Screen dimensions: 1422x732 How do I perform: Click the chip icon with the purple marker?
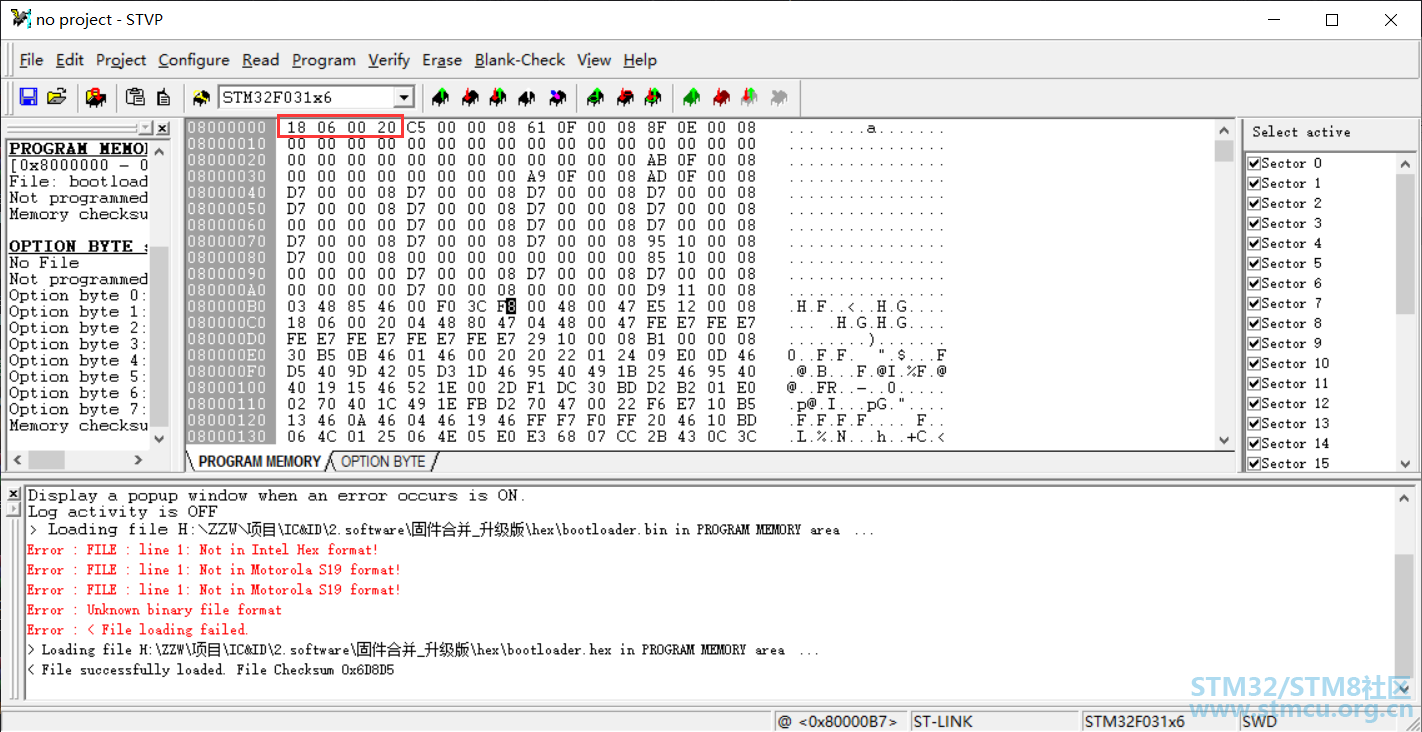557,97
